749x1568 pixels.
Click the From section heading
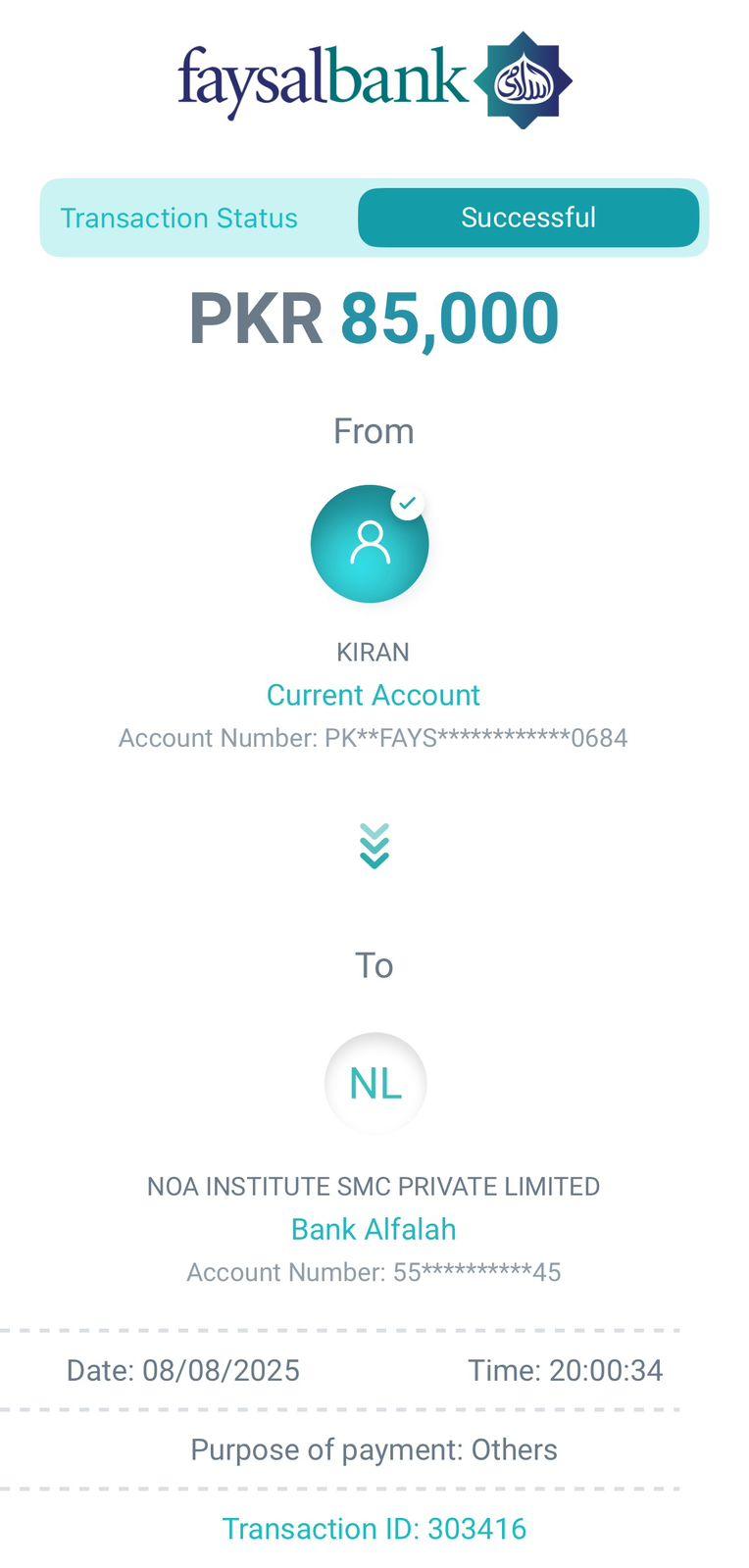pos(374,431)
